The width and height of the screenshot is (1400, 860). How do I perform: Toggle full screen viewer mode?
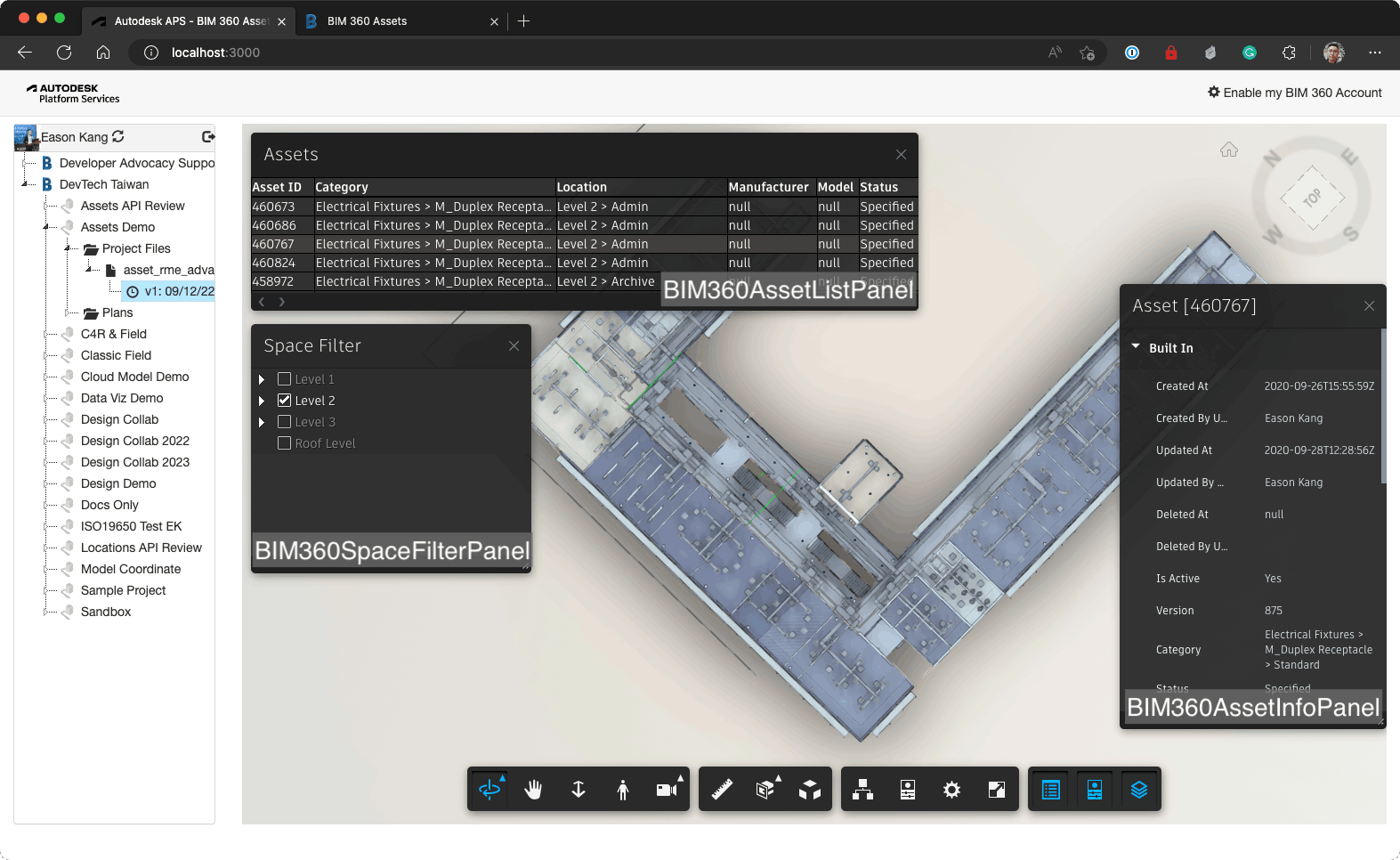point(997,790)
